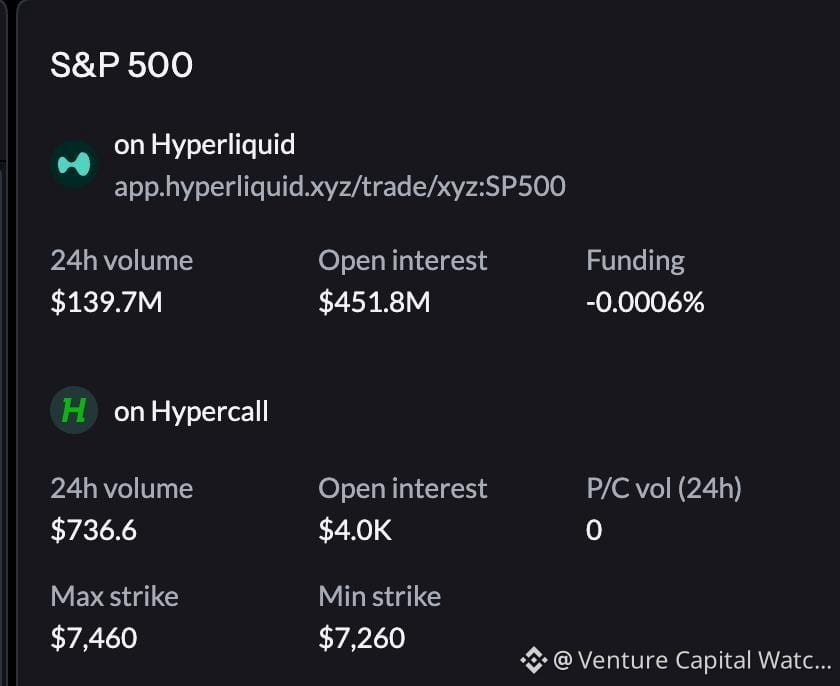The image size is (840, 686).
Task: Click the Funding rate -0.0006% value
Action: tap(645, 302)
